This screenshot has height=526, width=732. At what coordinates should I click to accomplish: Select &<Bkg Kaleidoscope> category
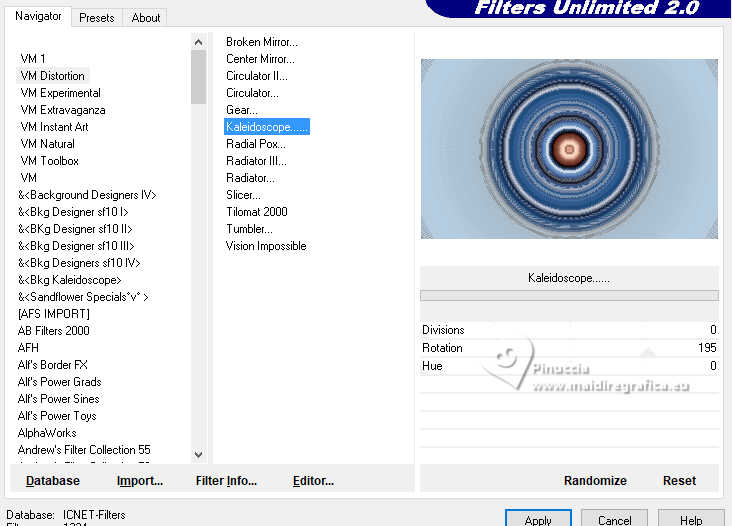[x=70, y=280]
